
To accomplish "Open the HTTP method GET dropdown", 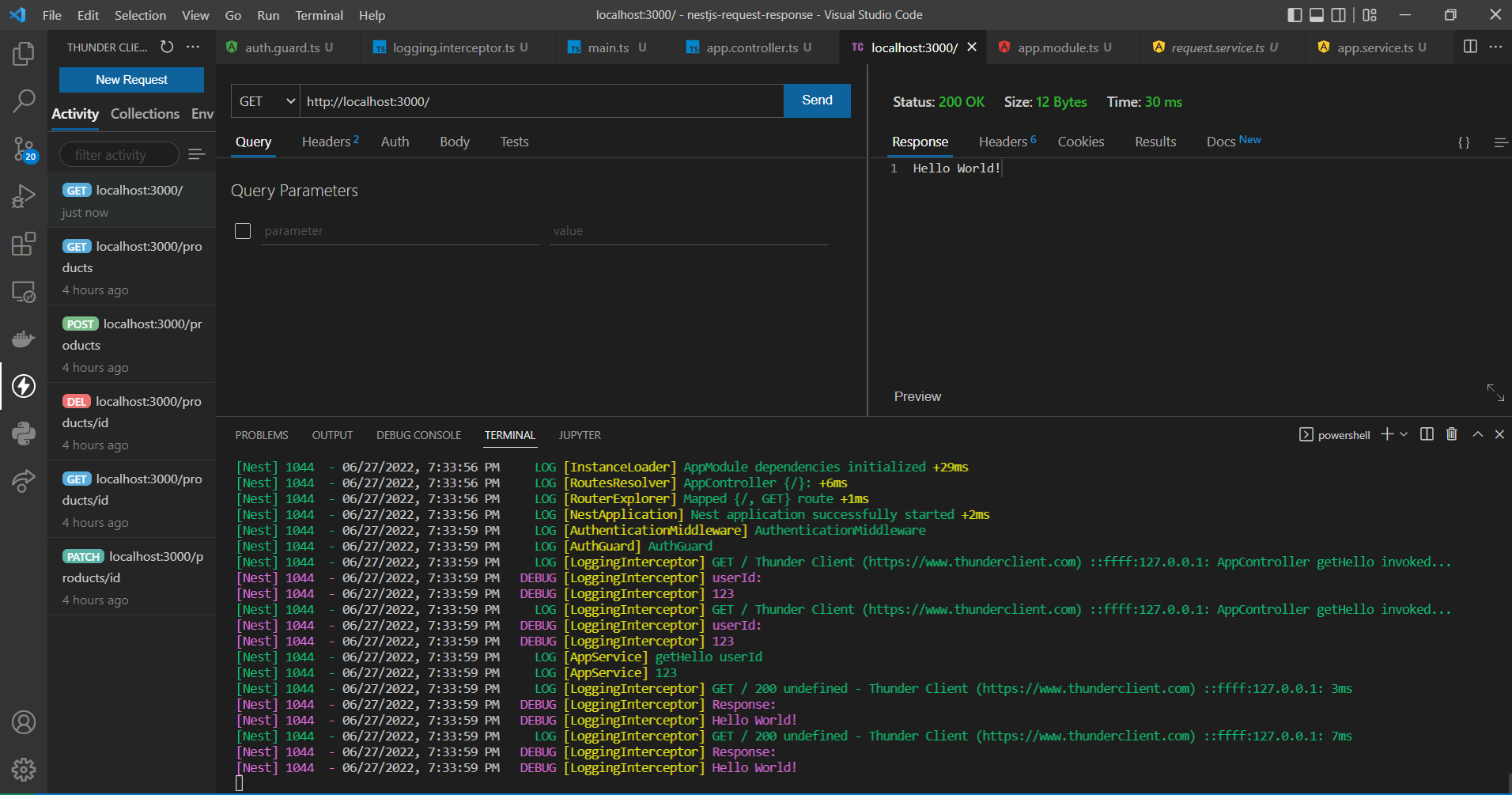I will click(266, 101).
